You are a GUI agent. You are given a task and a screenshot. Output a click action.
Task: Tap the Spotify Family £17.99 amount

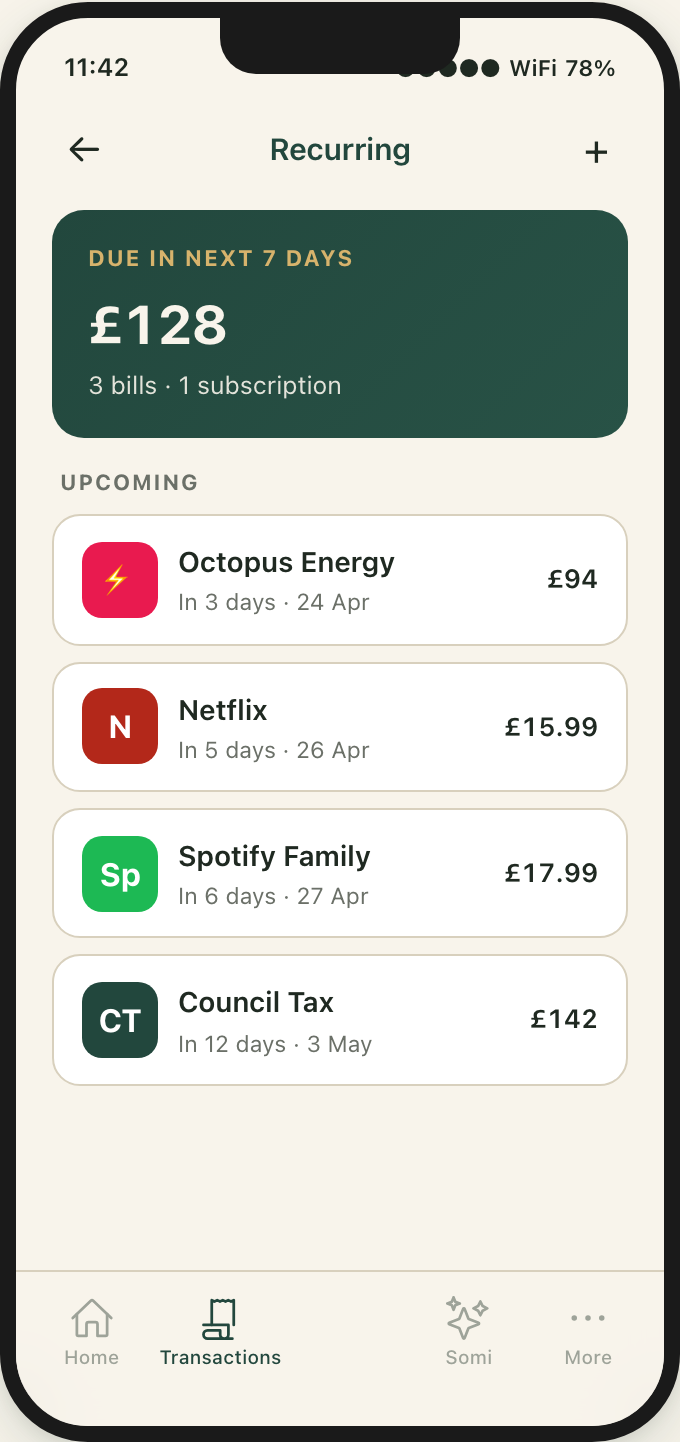(551, 873)
